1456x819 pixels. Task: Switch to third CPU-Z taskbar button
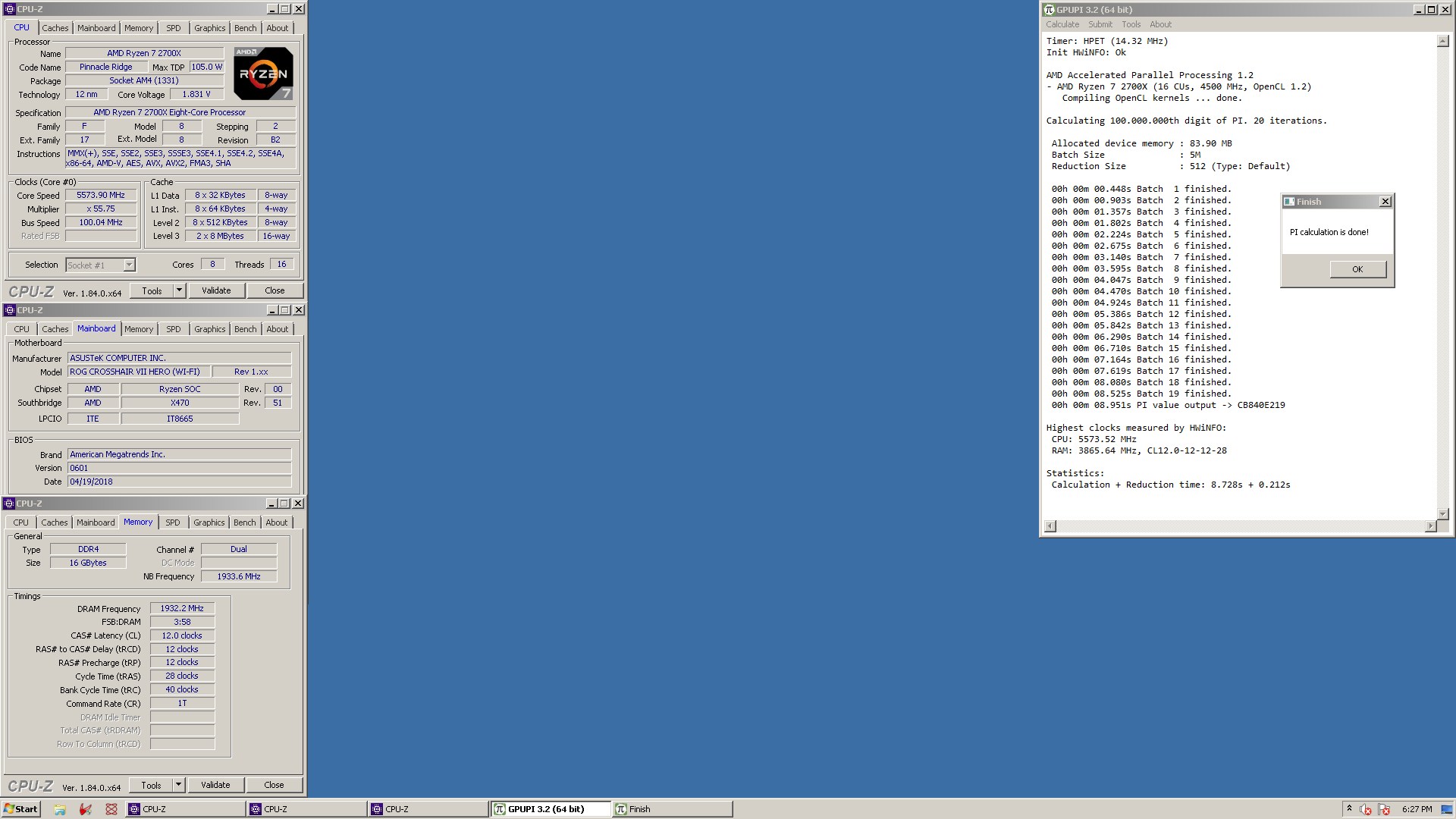pos(428,809)
